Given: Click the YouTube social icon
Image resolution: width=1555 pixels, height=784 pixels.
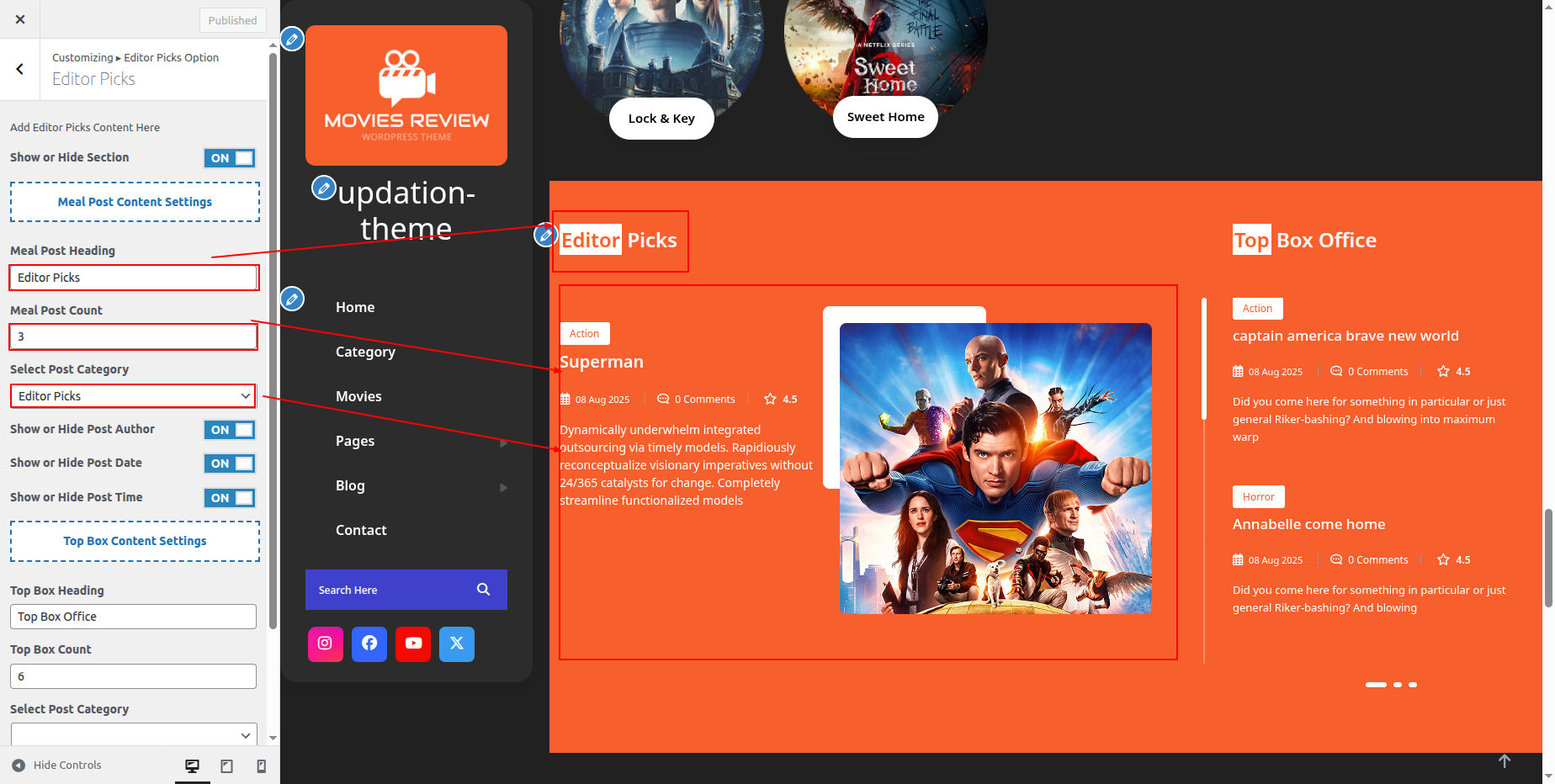Looking at the screenshot, I should 413,644.
